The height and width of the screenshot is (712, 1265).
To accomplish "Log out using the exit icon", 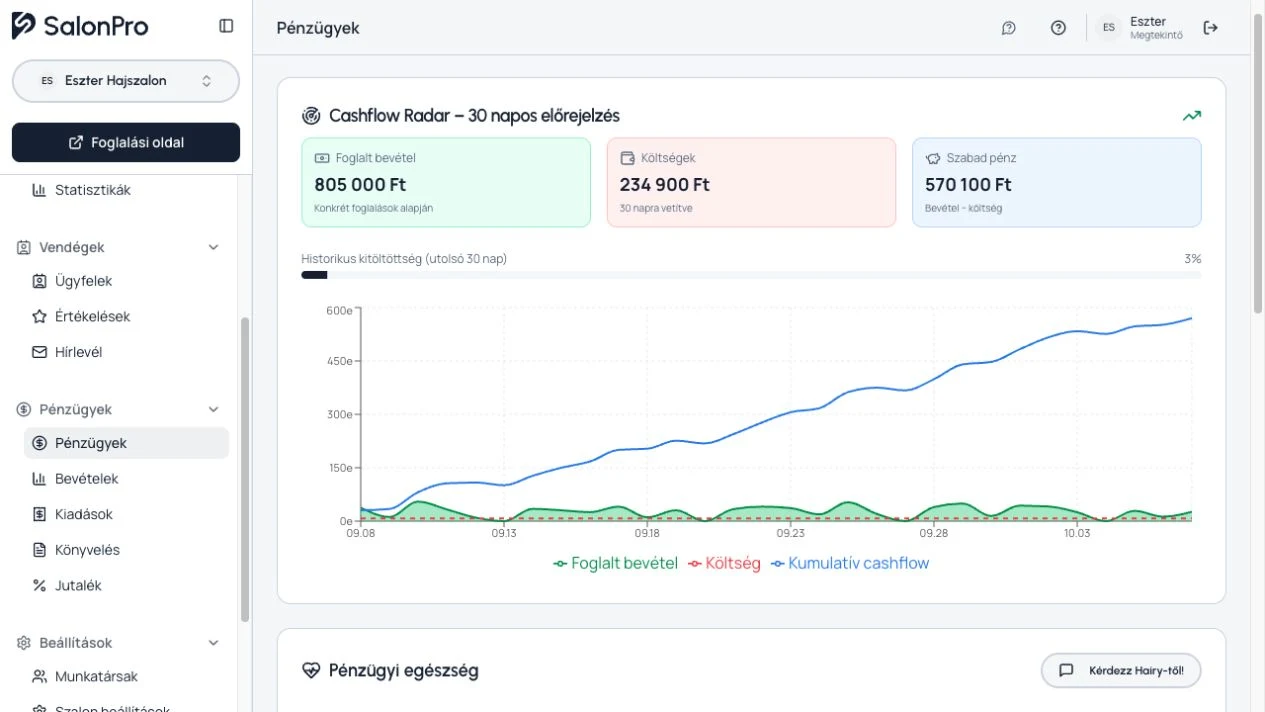I will coord(1211,28).
